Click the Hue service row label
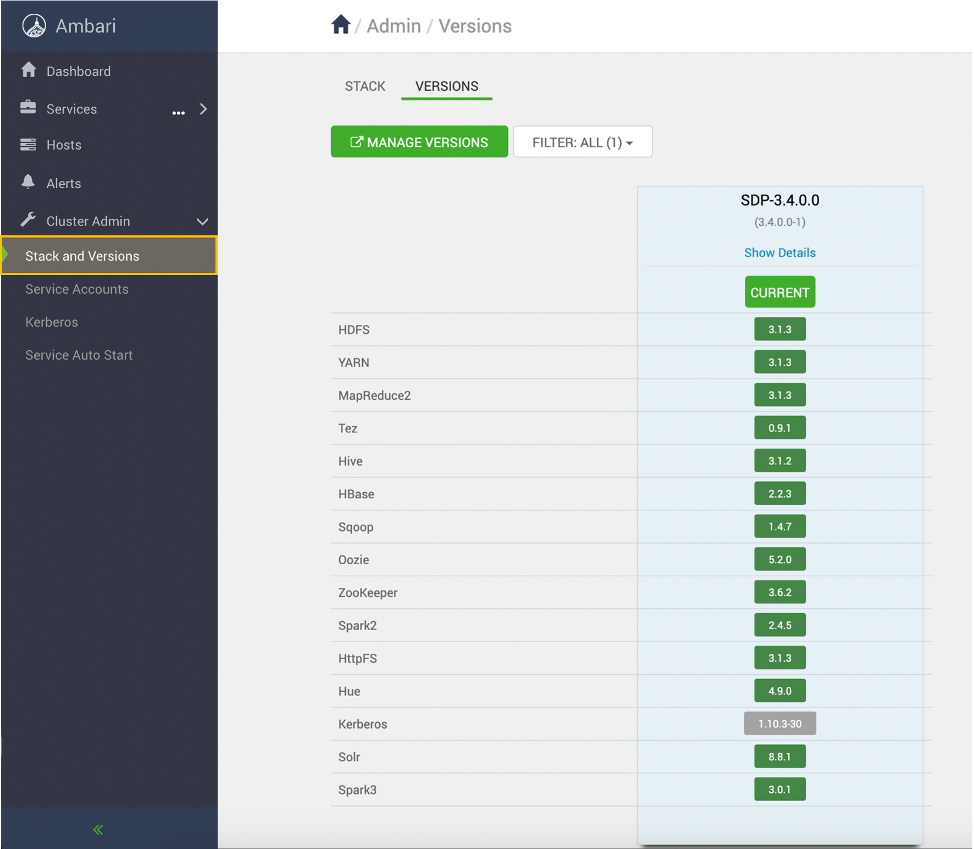 pos(349,691)
